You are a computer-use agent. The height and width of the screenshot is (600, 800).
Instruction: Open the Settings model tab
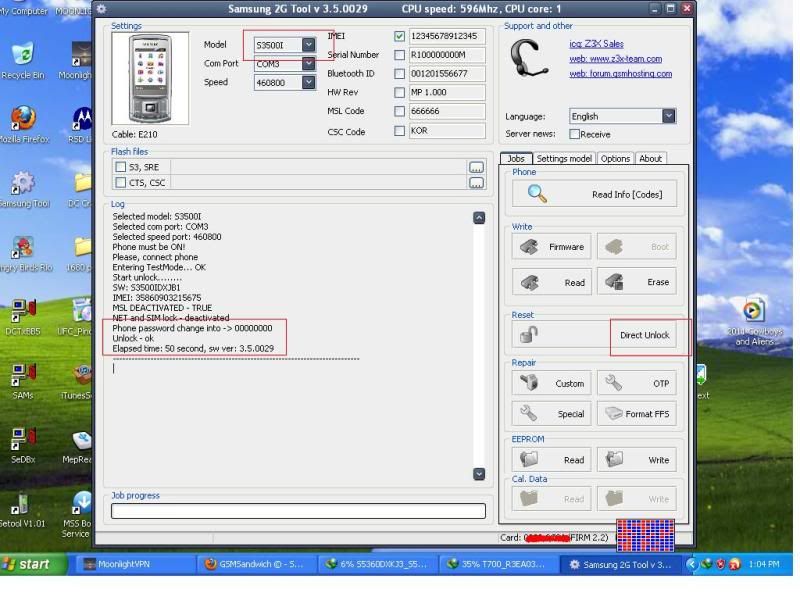click(564, 159)
